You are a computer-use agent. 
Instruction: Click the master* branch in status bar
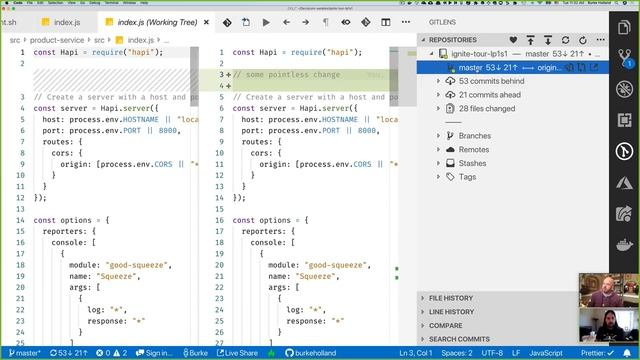click(24, 353)
